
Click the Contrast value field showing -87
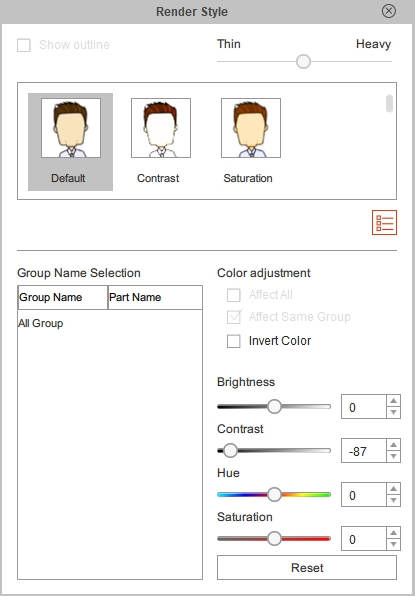pyautogui.click(x=364, y=451)
